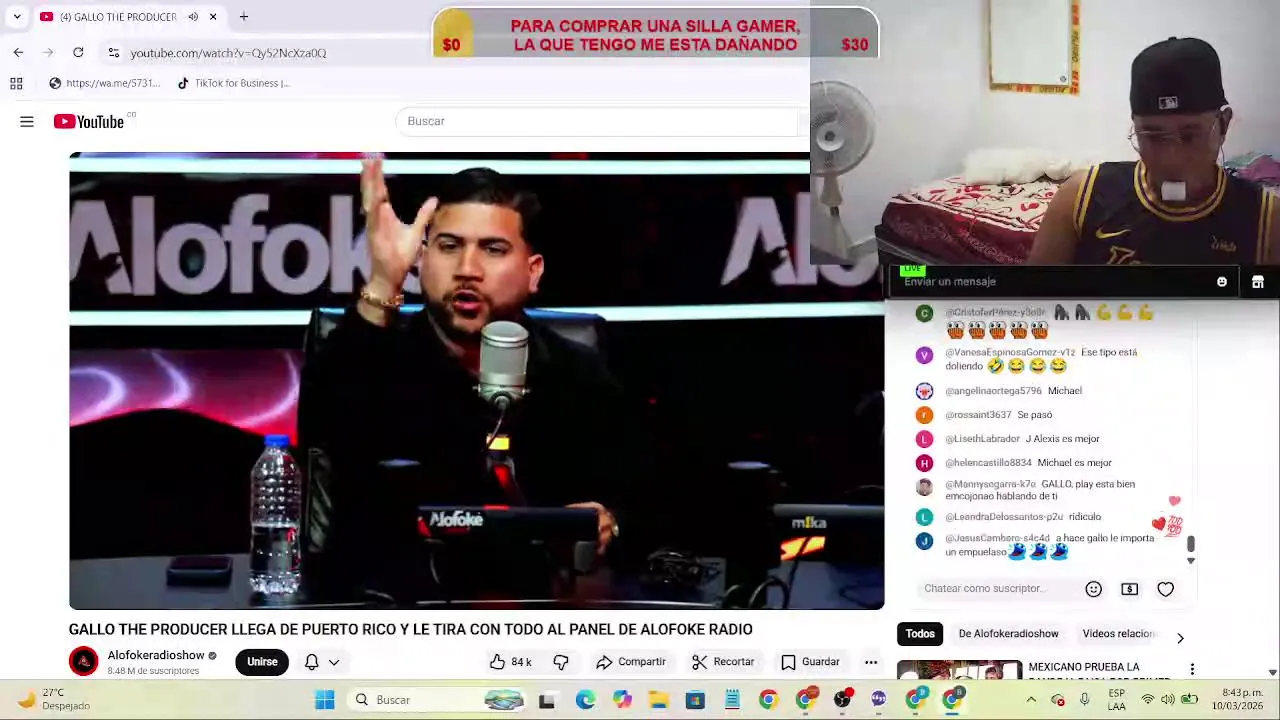The height and width of the screenshot is (720, 1280).
Task: Open Alofokeradioshow channel avatar
Action: click(84, 661)
